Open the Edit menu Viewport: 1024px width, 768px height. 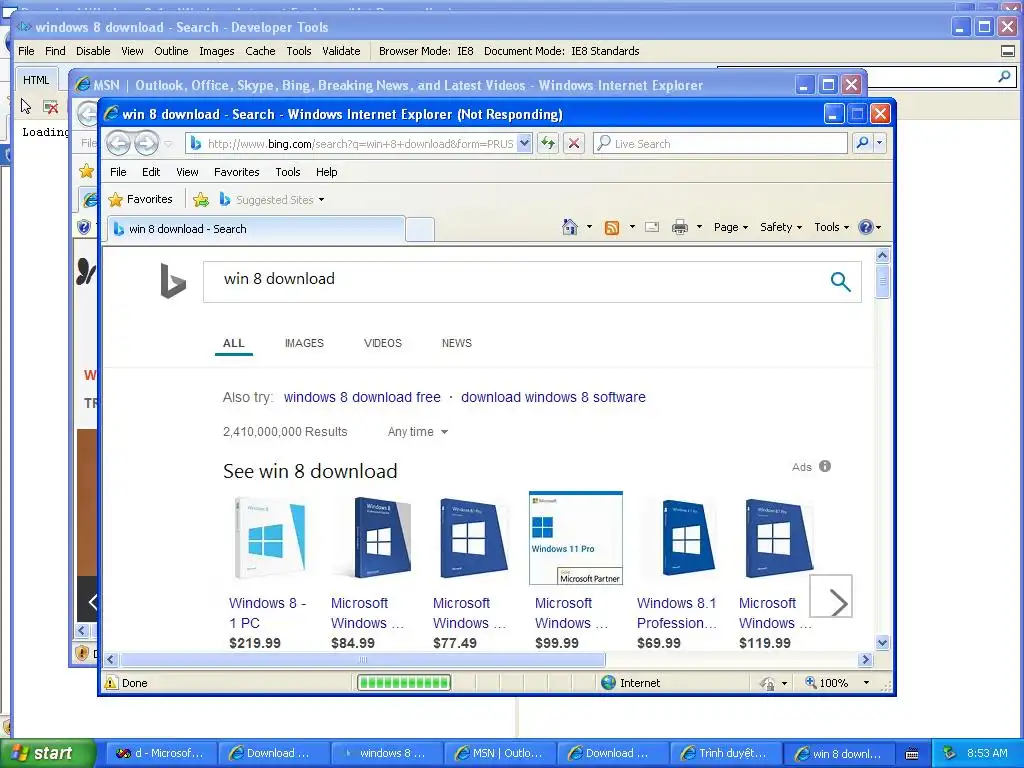tap(151, 172)
